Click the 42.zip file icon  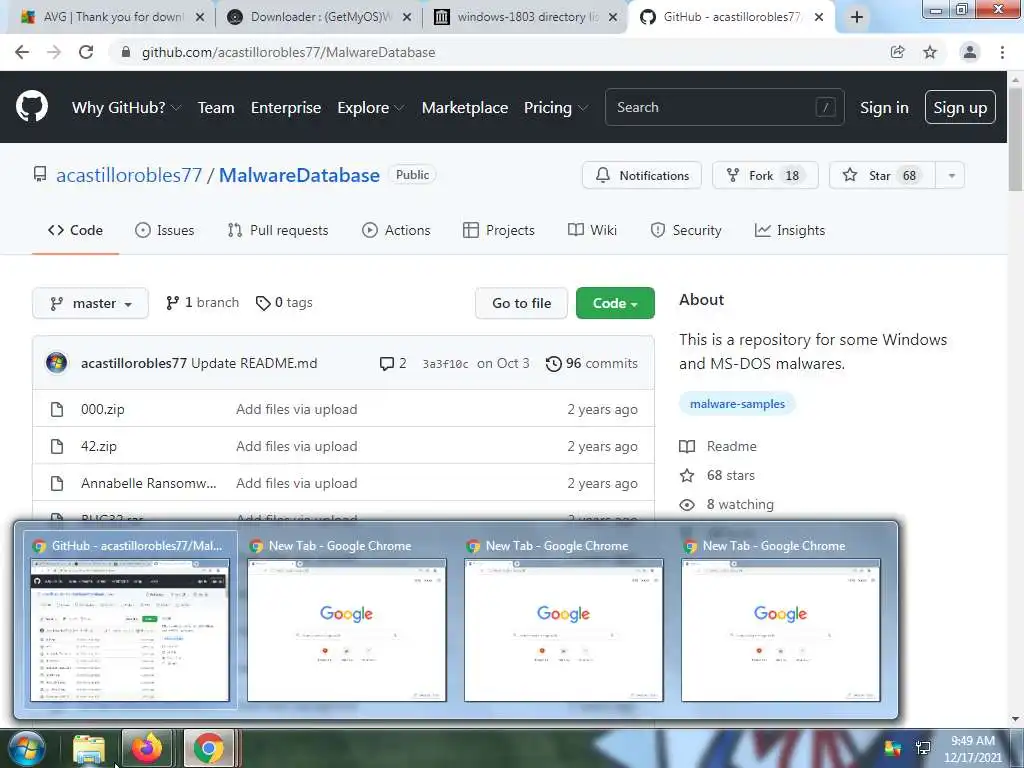coord(57,447)
